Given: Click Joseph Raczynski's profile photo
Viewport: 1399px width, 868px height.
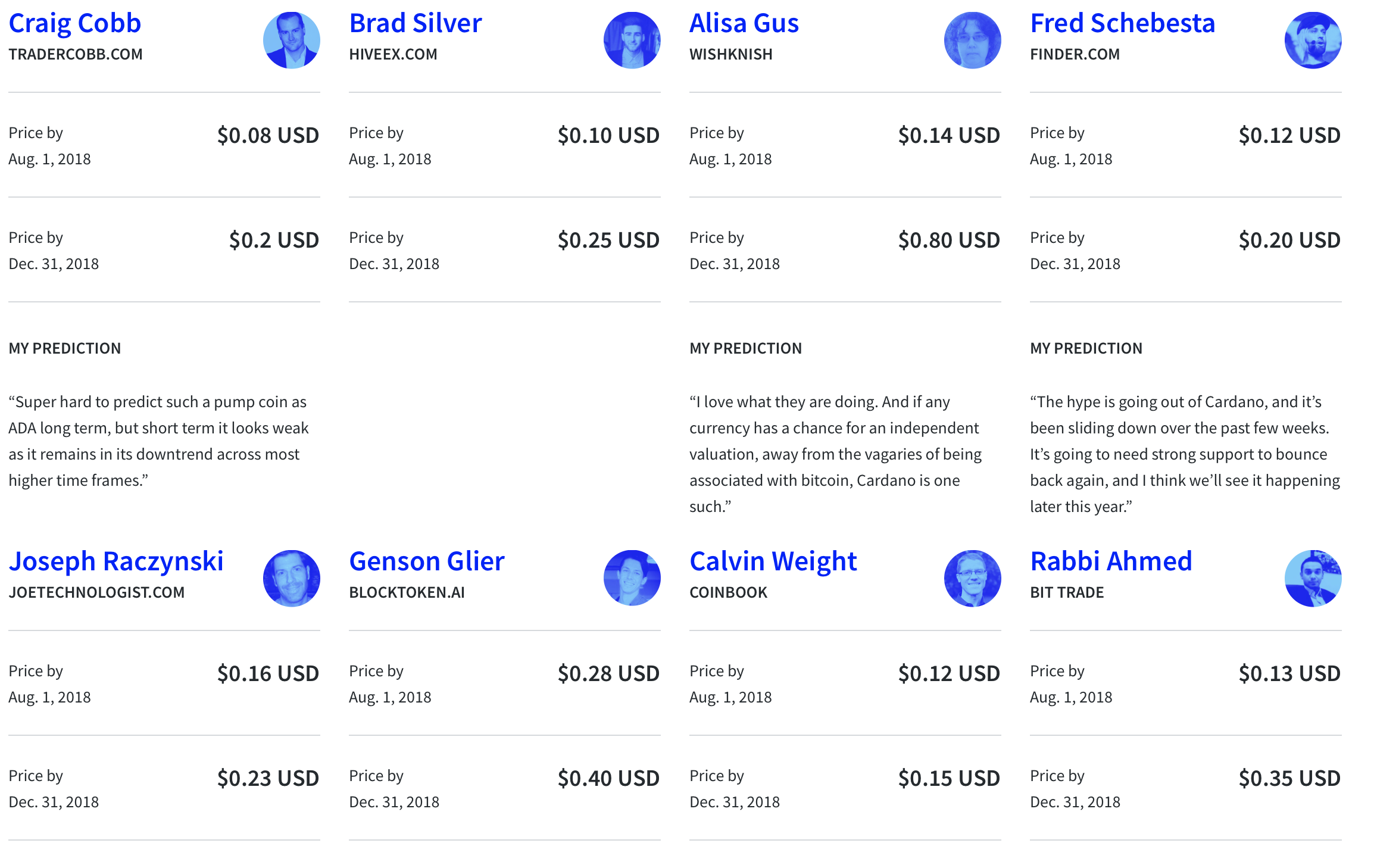Looking at the screenshot, I should [x=291, y=579].
